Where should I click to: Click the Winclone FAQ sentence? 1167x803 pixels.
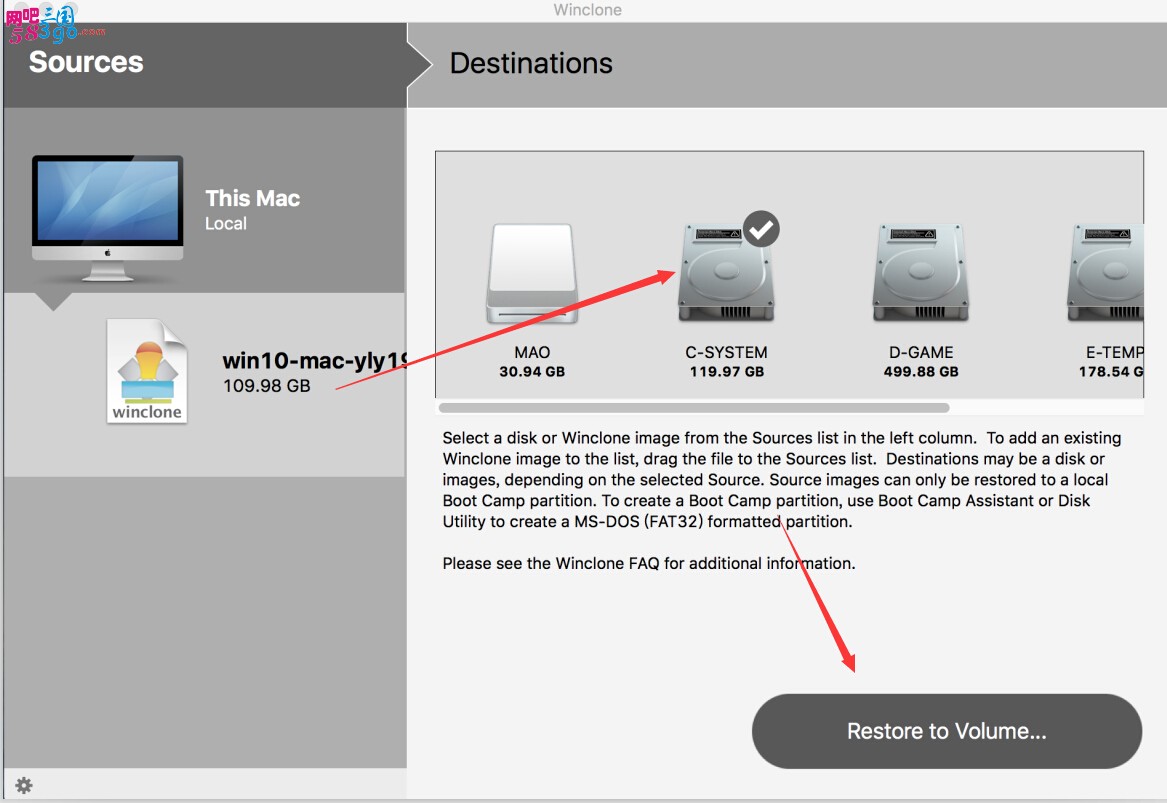tap(649, 563)
